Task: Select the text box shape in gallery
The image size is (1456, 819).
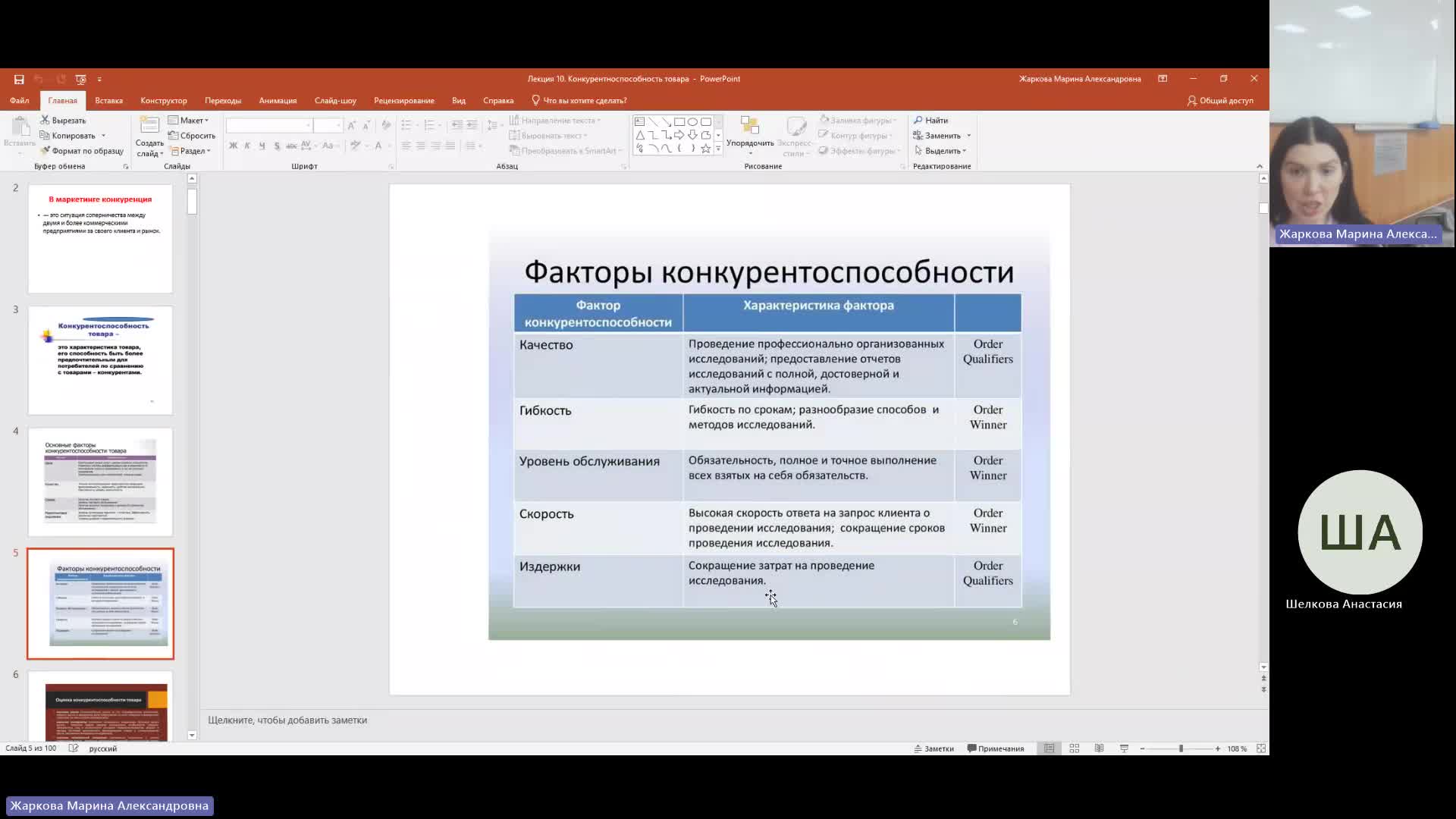Action: [x=639, y=121]
